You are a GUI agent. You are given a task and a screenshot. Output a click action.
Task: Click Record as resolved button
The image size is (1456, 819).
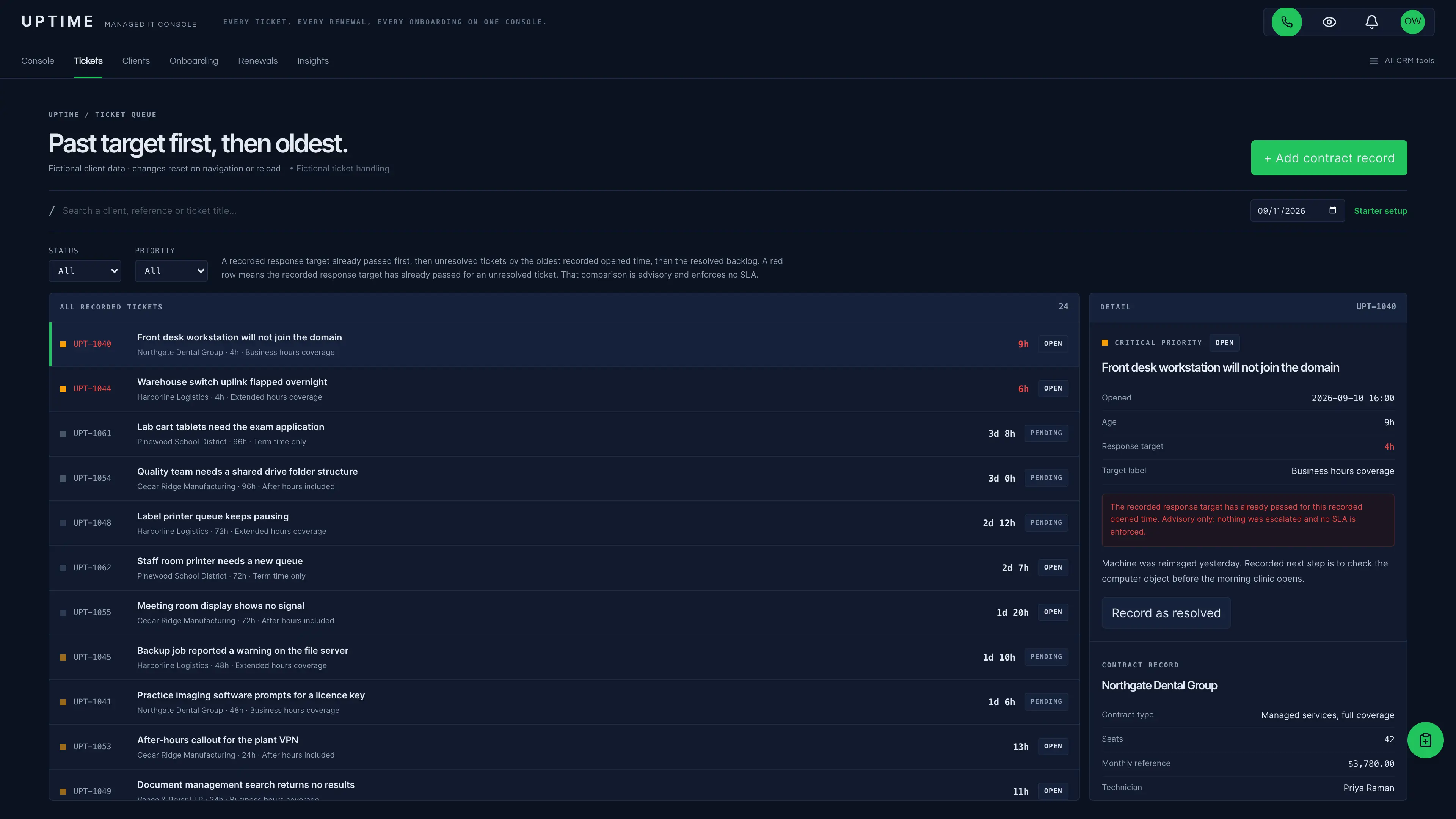click(1166, 613)
